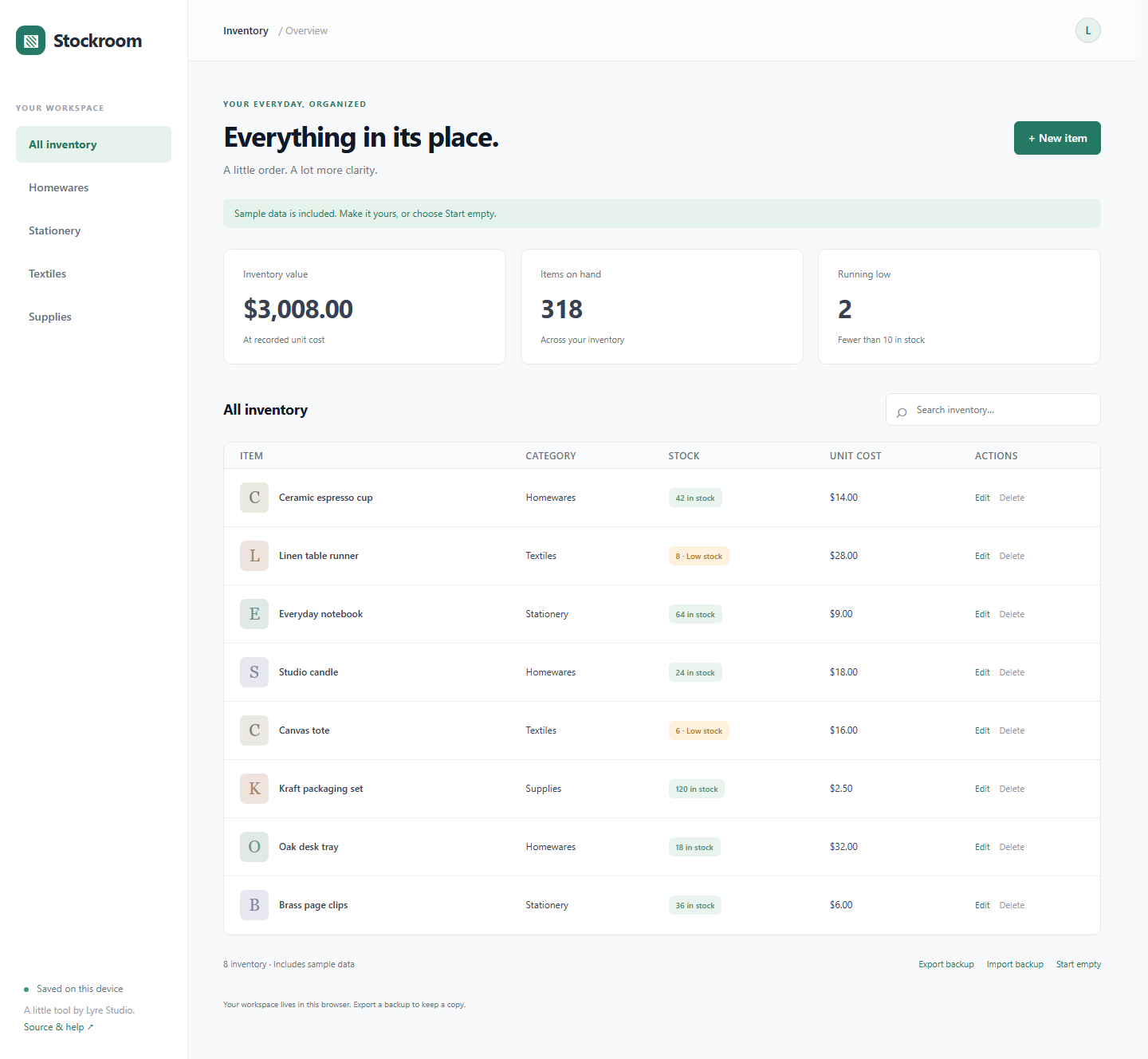Viewport: 1148px width, 1059px height.
Task: Click the UNIT COST column header
Action: 855,456
